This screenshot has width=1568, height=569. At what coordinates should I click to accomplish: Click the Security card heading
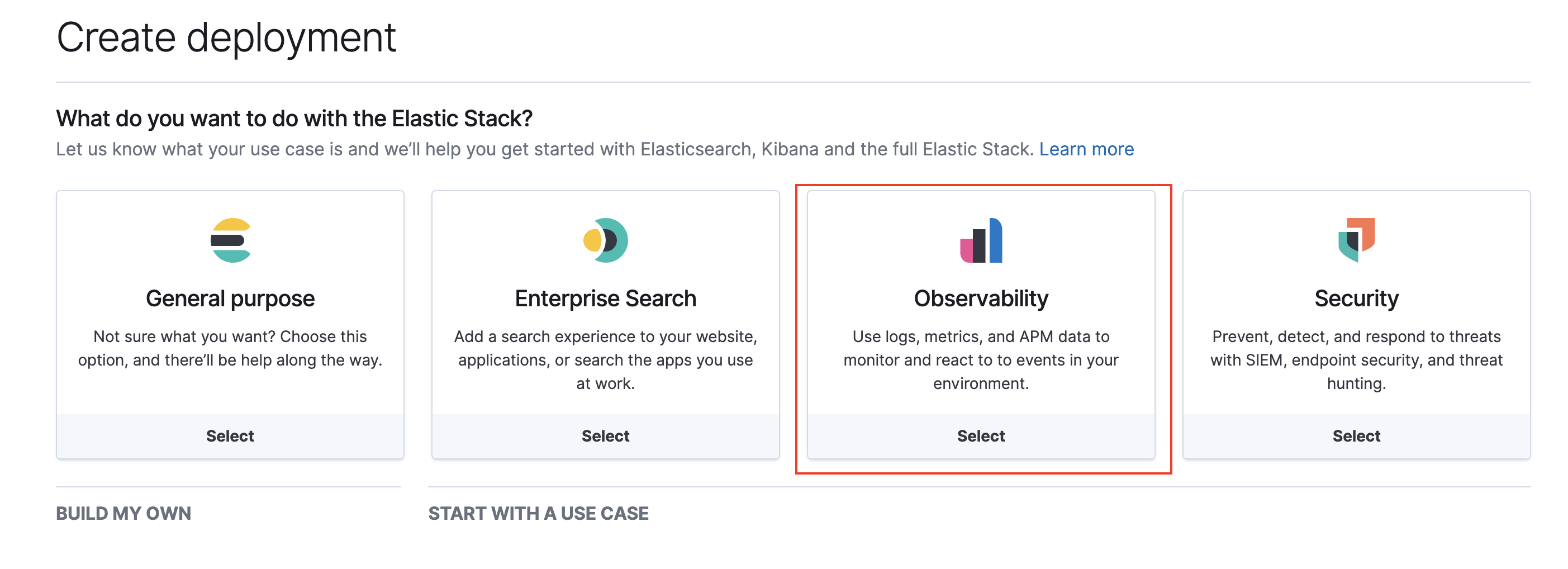pyautogui.click(x=1356, y=298)
